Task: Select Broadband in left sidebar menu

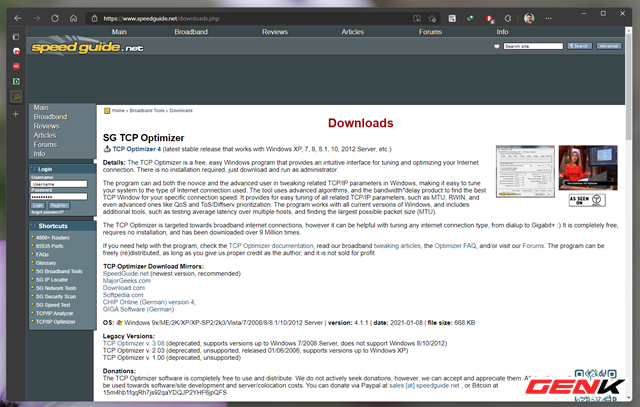Action: [50, 117]
